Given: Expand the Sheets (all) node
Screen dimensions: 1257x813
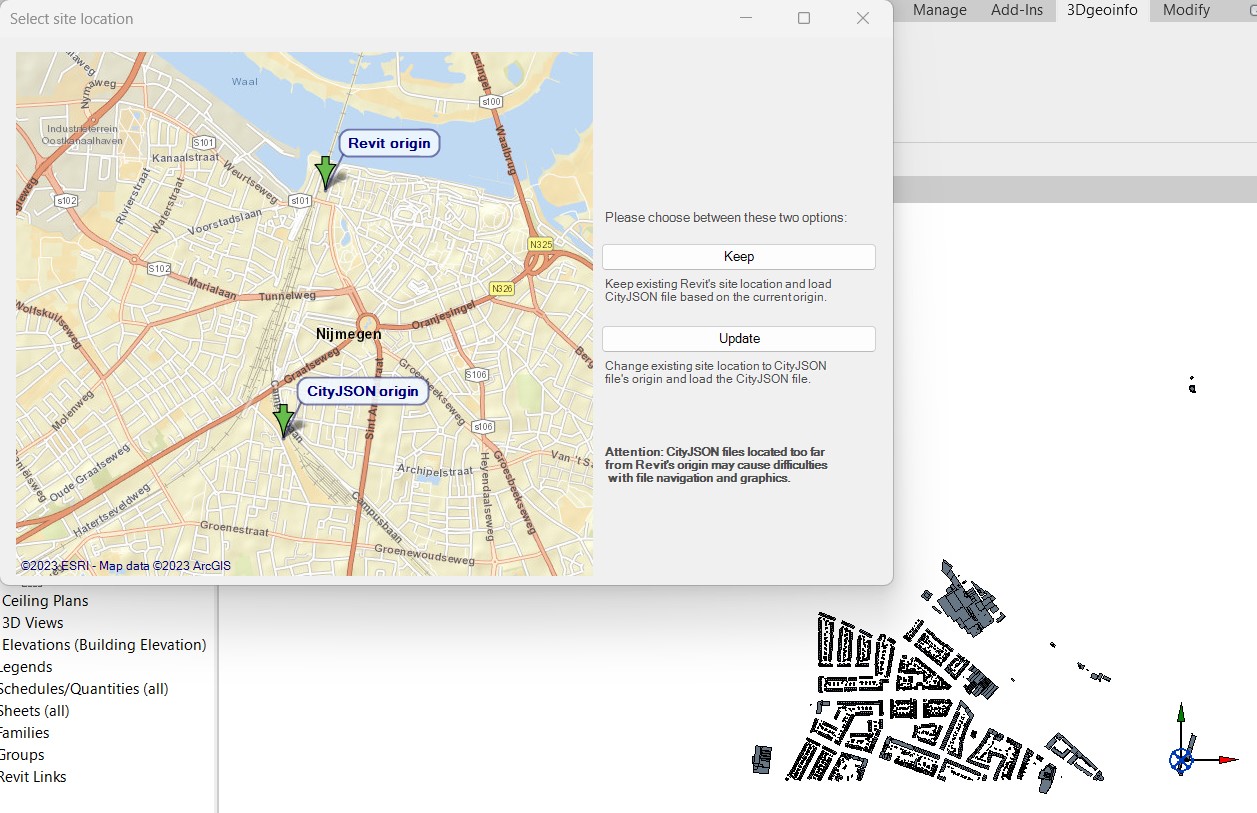Looking at the screenshot, I should [37, 710].
